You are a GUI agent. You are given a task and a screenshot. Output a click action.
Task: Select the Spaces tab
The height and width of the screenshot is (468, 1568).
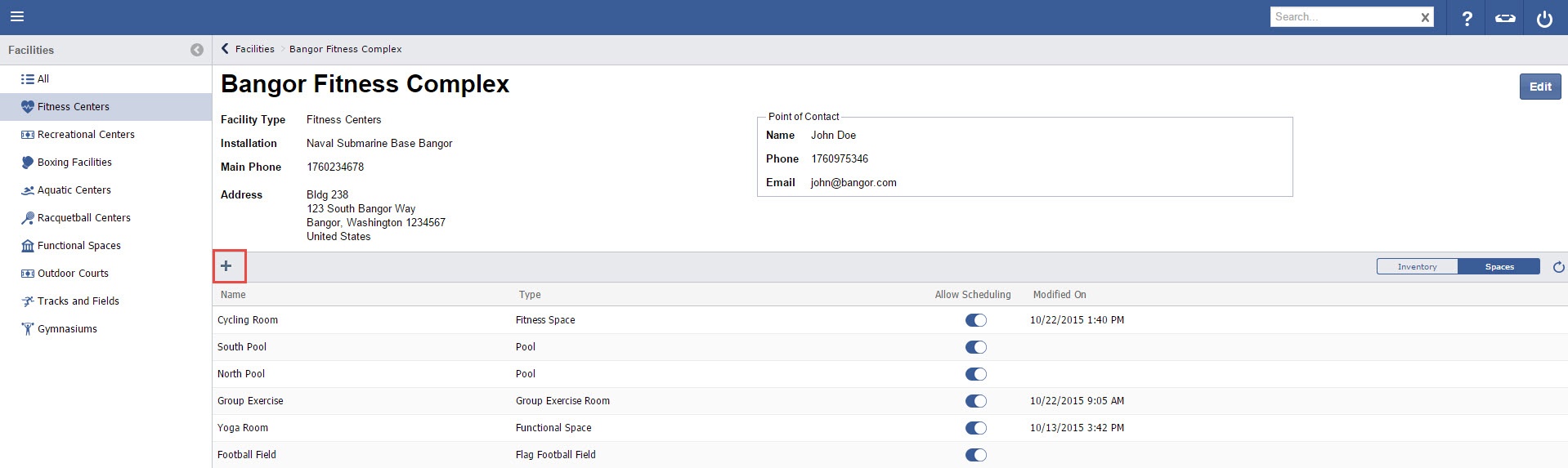pyautogui.click(x=1499, y=267)
